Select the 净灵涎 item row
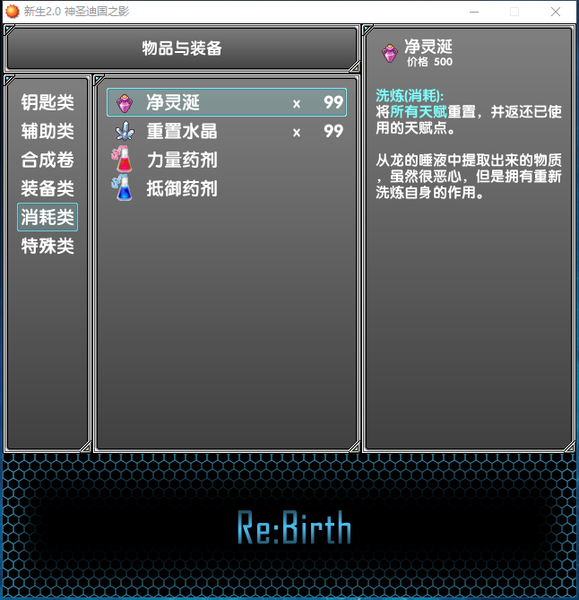Screen dimensions: 579x600 pos(227,103)
